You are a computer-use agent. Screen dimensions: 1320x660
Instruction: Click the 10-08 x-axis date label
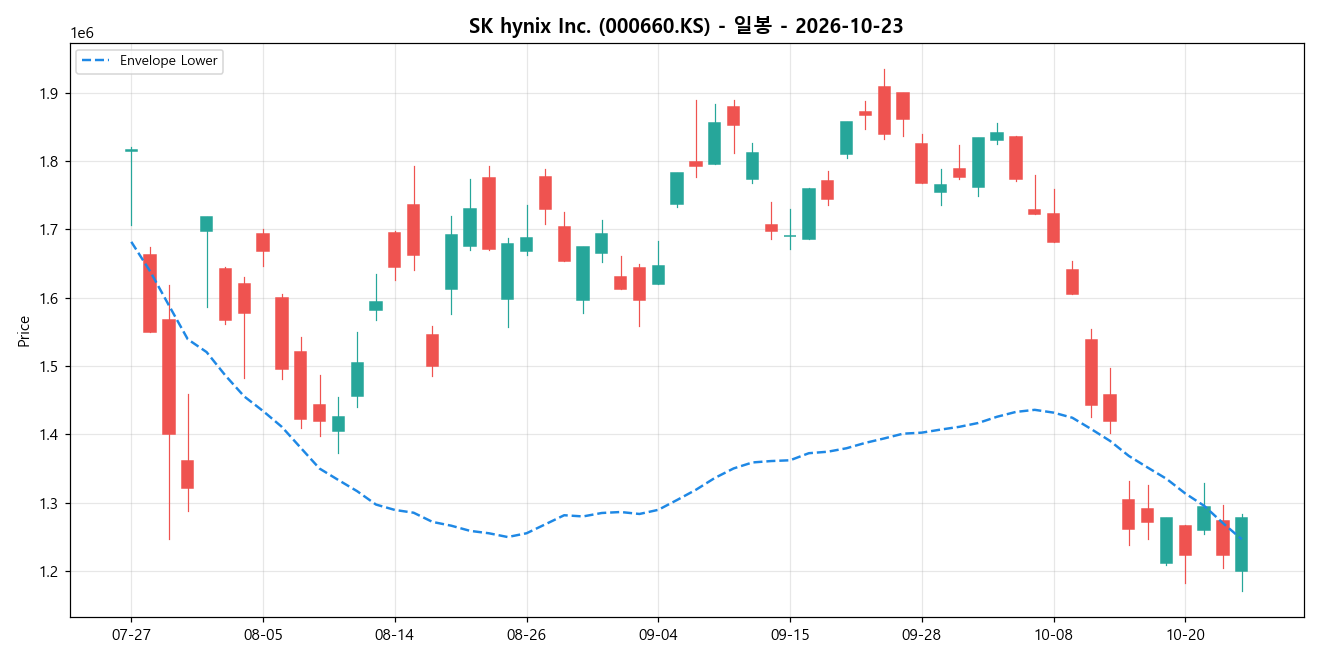click(1054, 634)
